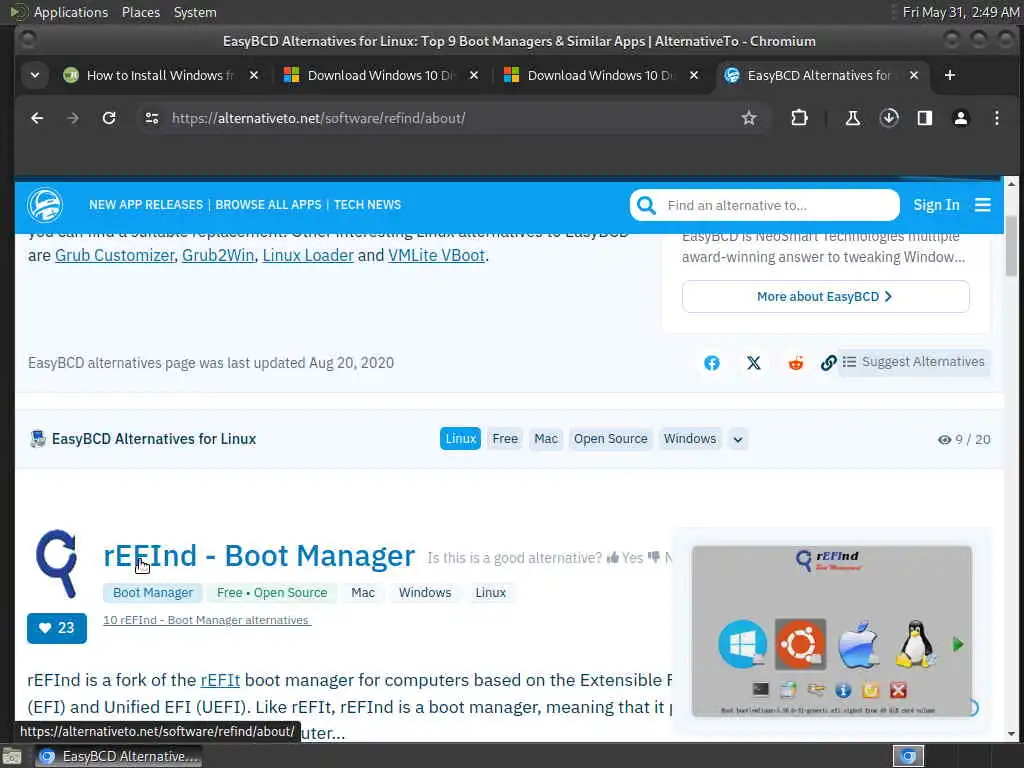Screen dimensions: 1024x768
Task: Click the browser forward arrow
Action: tap(73, 118)
